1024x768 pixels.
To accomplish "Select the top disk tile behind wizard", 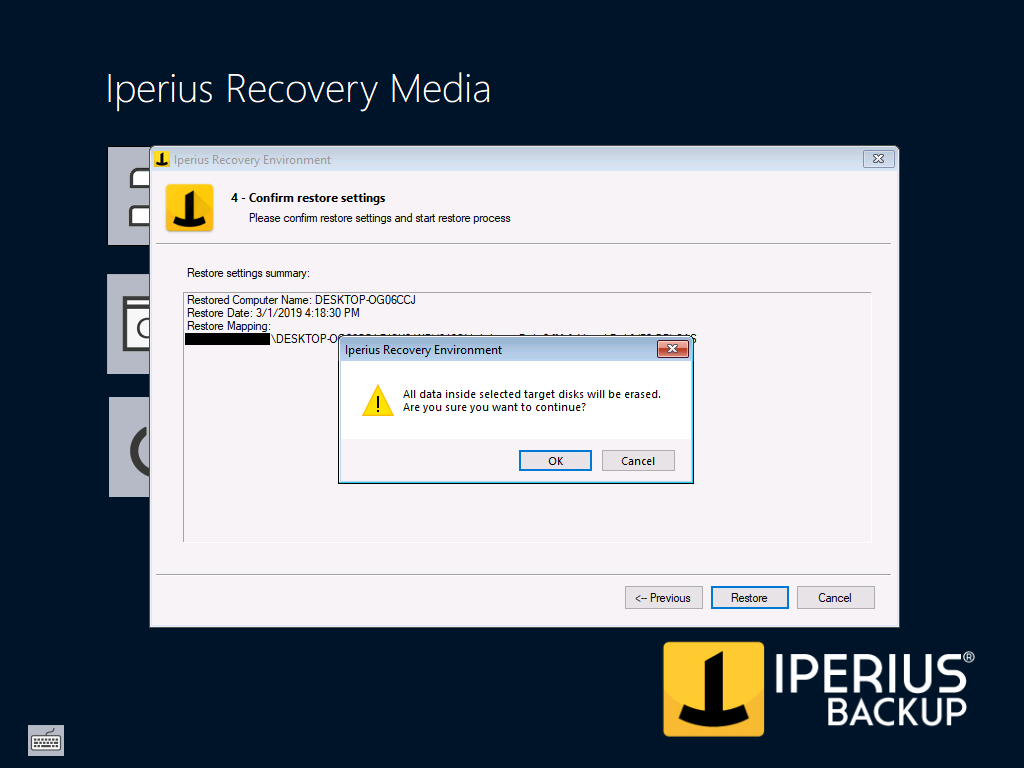I will pyautogui.click(x=129, y=196).
